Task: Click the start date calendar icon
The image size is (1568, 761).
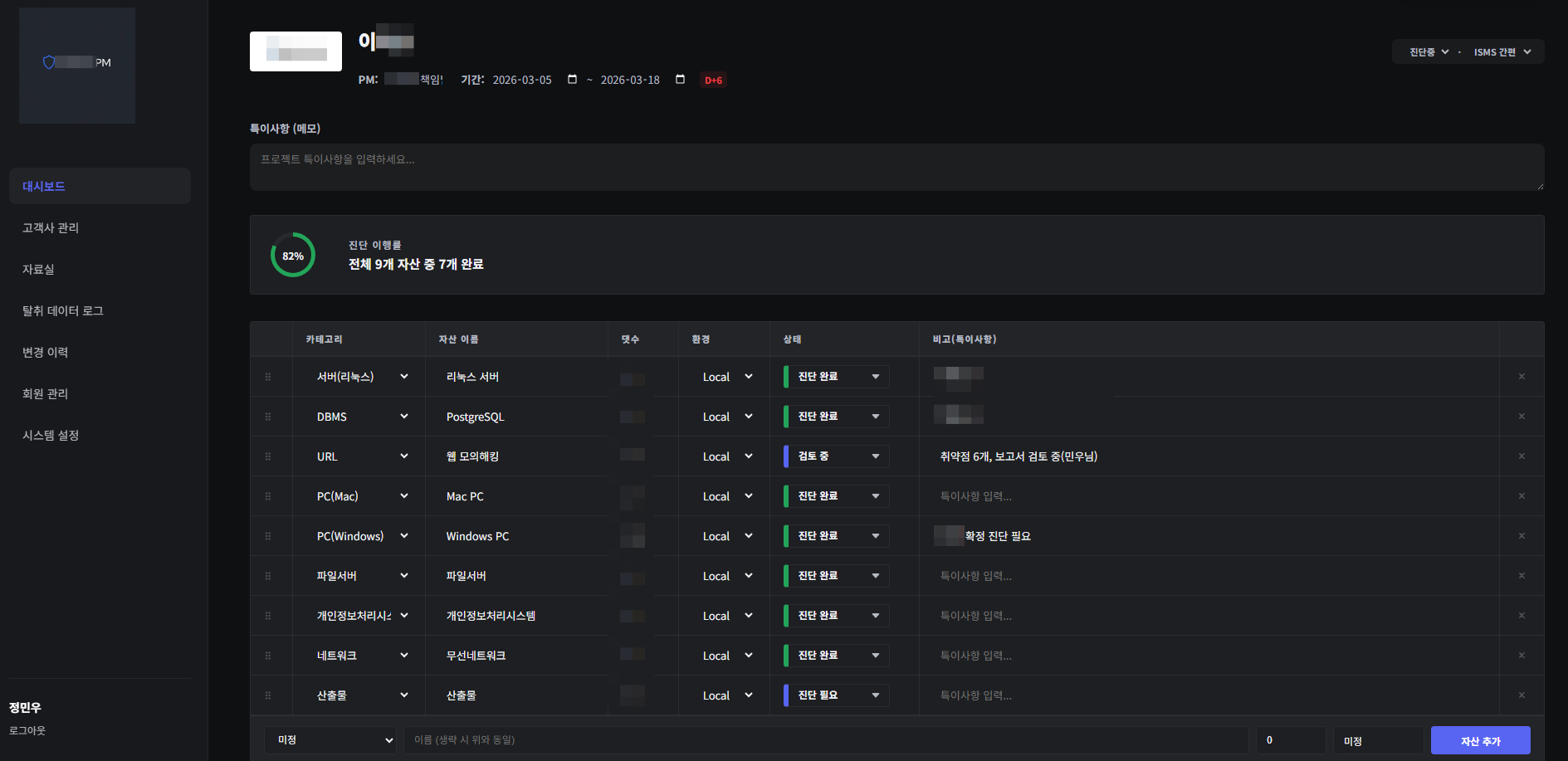Action: [x=572, y=80]
